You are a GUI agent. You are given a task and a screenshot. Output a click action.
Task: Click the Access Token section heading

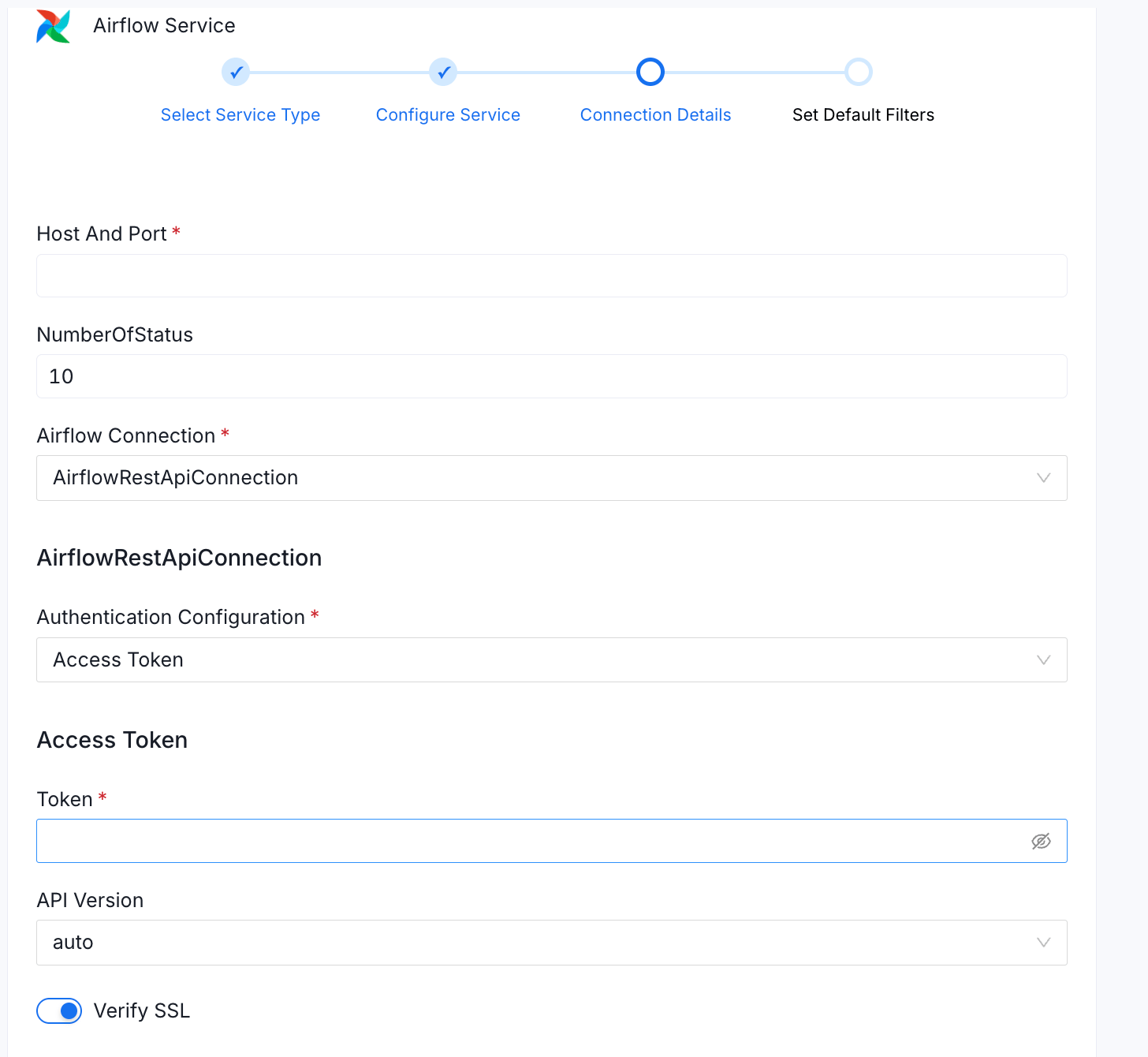click(x=112, y=740)
